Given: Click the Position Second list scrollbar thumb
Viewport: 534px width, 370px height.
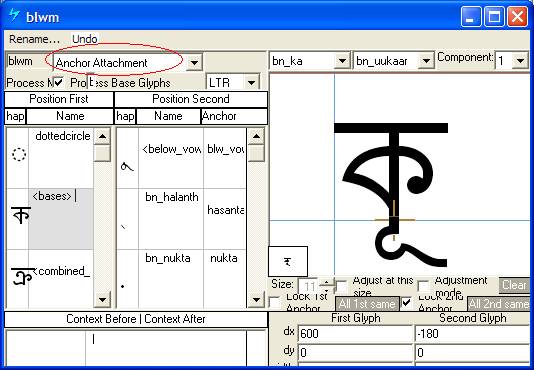Looking at the screenshot, I should pyautogui.click(x=256, y=153).
